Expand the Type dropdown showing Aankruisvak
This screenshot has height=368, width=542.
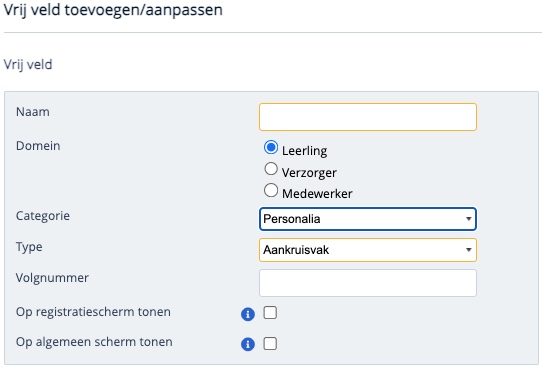368,250
